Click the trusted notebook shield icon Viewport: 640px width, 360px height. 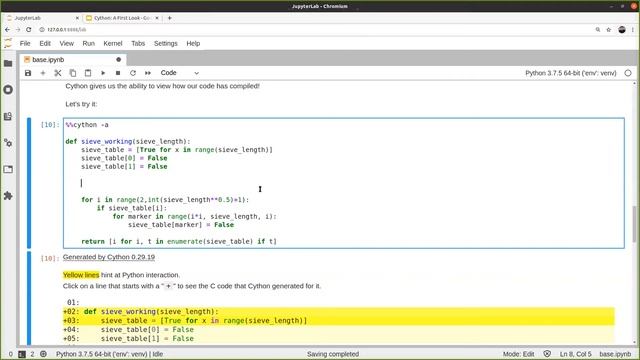(547, 354)
